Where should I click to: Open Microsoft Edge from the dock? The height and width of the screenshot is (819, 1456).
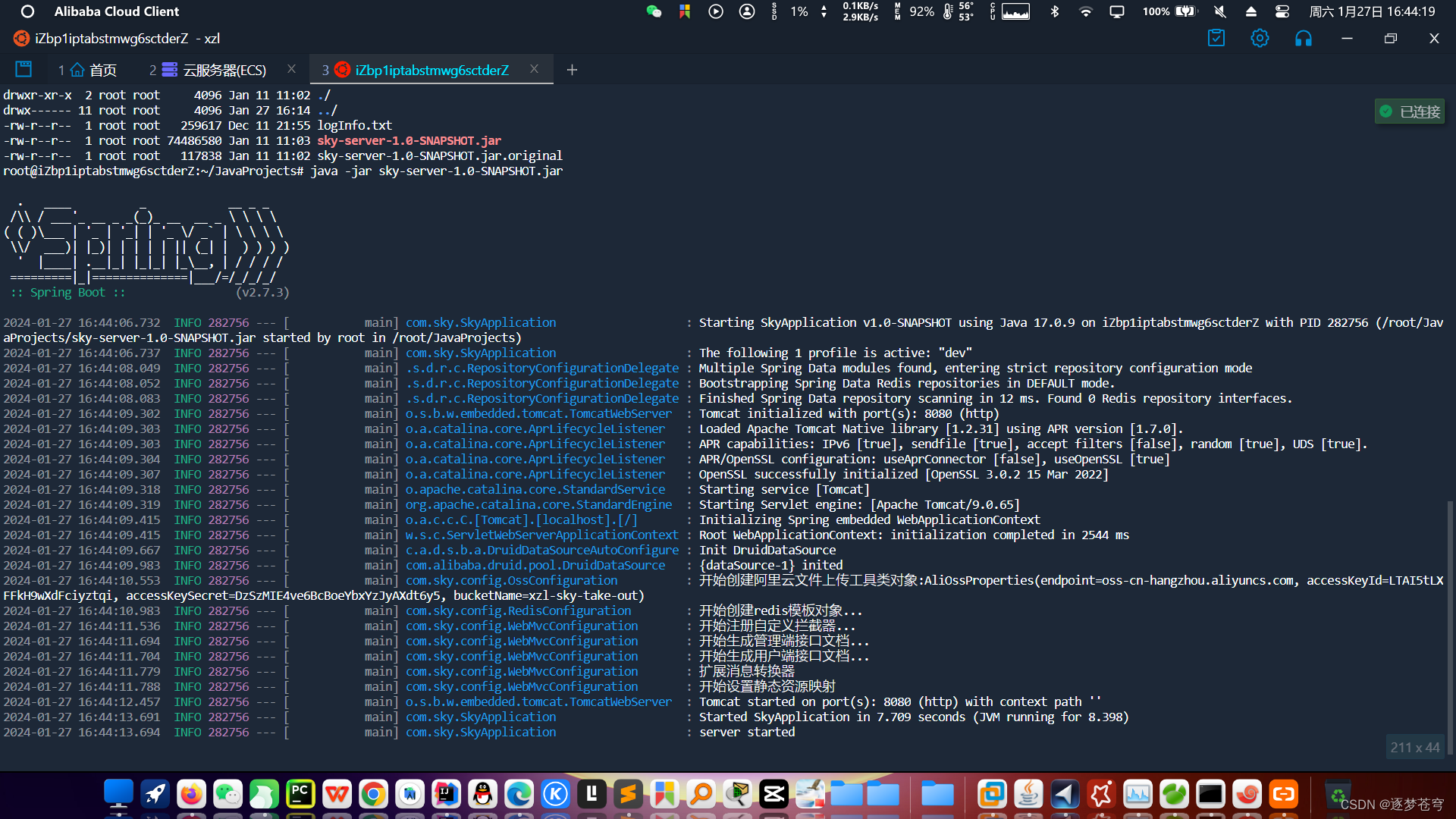(x=519, y=794)
